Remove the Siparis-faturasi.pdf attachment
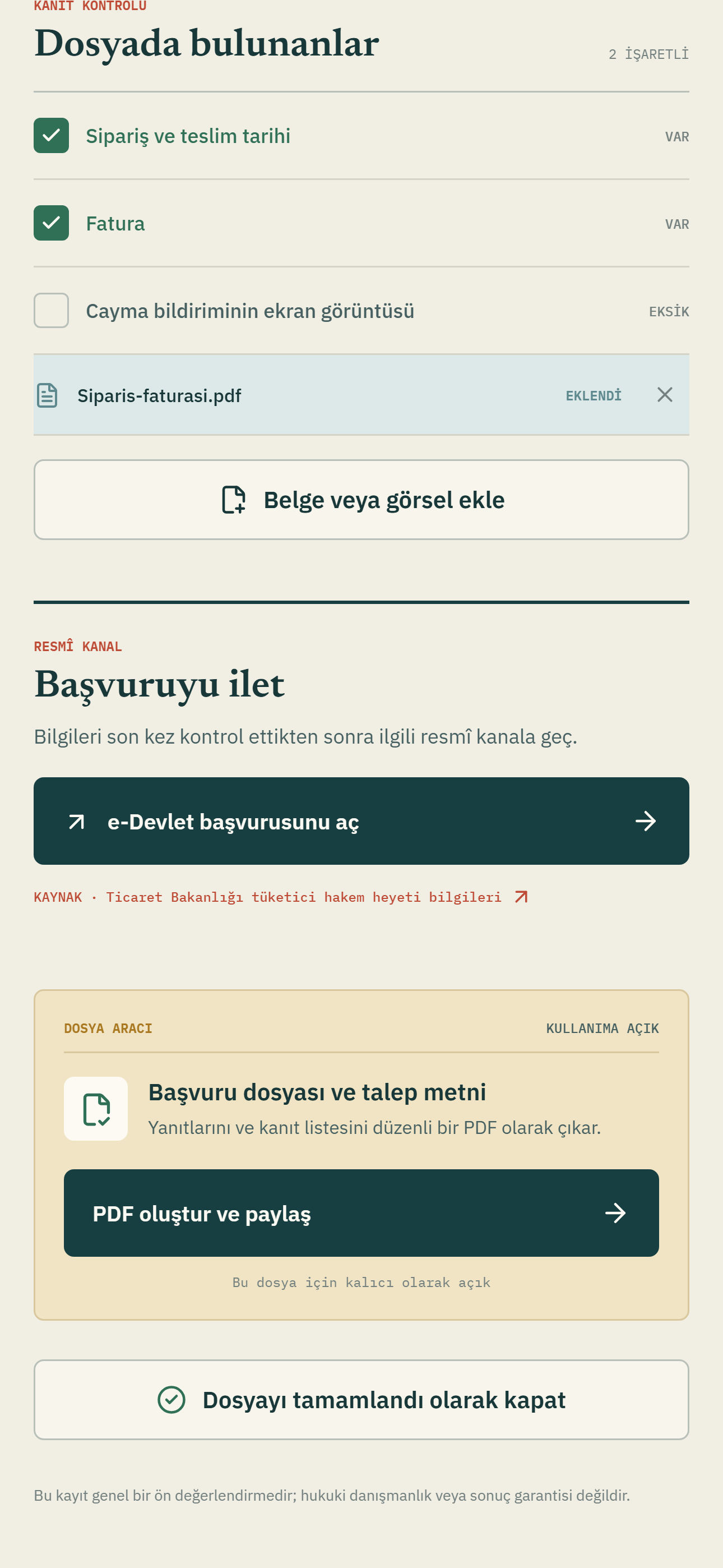This screenshot has height=1568, width=723. point(665,395)
